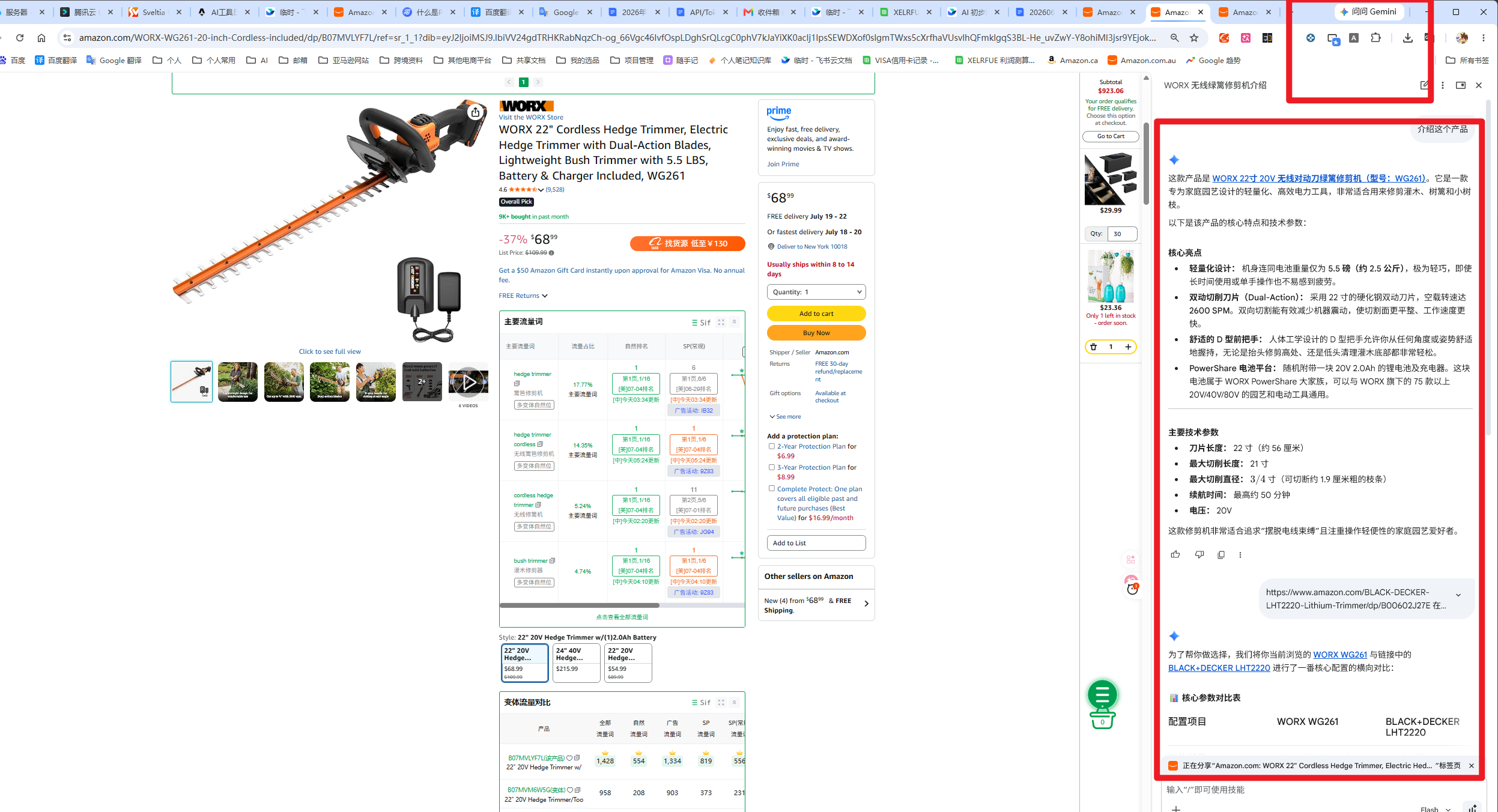Open more options under the Gemini response
The width and height of the screenshot is (1498, 812).
(x=1240, y=555)
